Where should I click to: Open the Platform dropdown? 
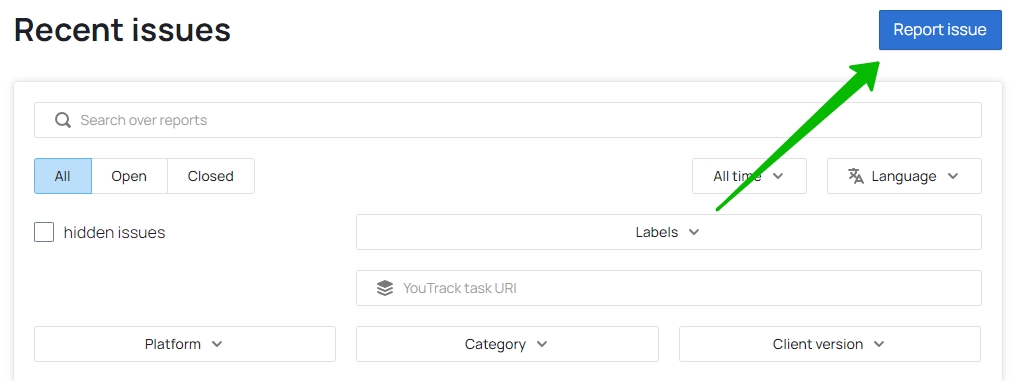tap(185, 344)
